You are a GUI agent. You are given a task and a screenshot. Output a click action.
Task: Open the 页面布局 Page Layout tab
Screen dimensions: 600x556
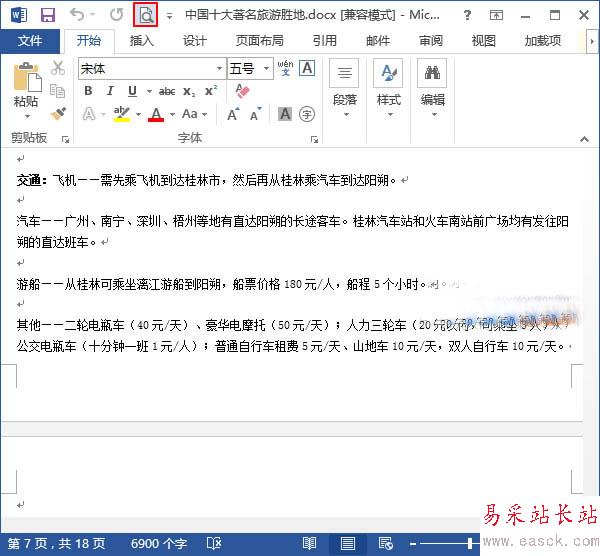260,41
